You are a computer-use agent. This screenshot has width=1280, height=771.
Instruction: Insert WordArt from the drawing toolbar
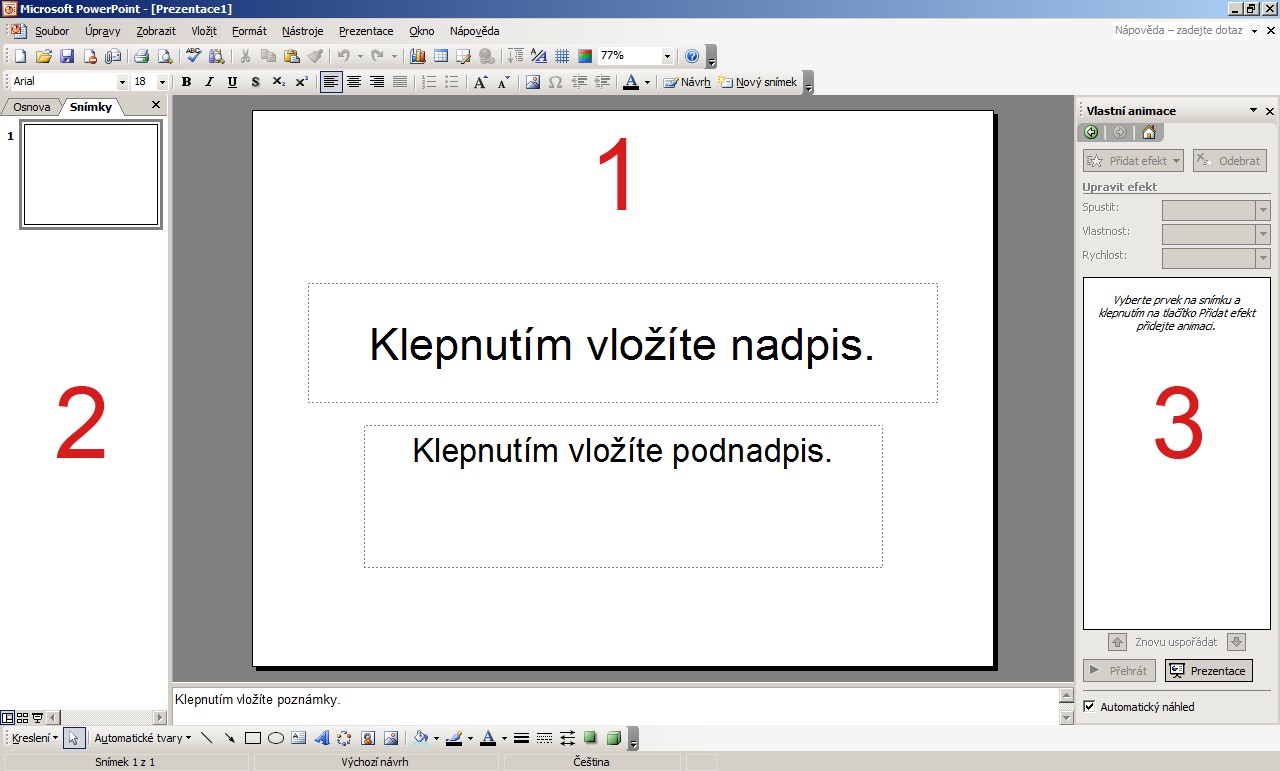pyautogui.click(x=322, y=738)
